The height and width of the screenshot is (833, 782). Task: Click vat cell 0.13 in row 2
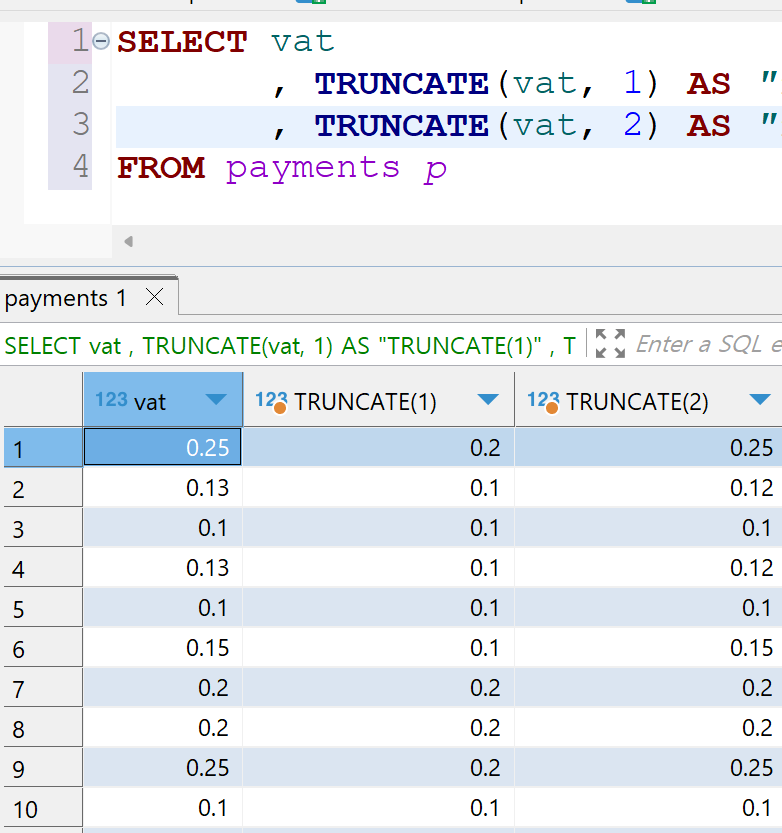pyautogui.click(x=163, y=488)
